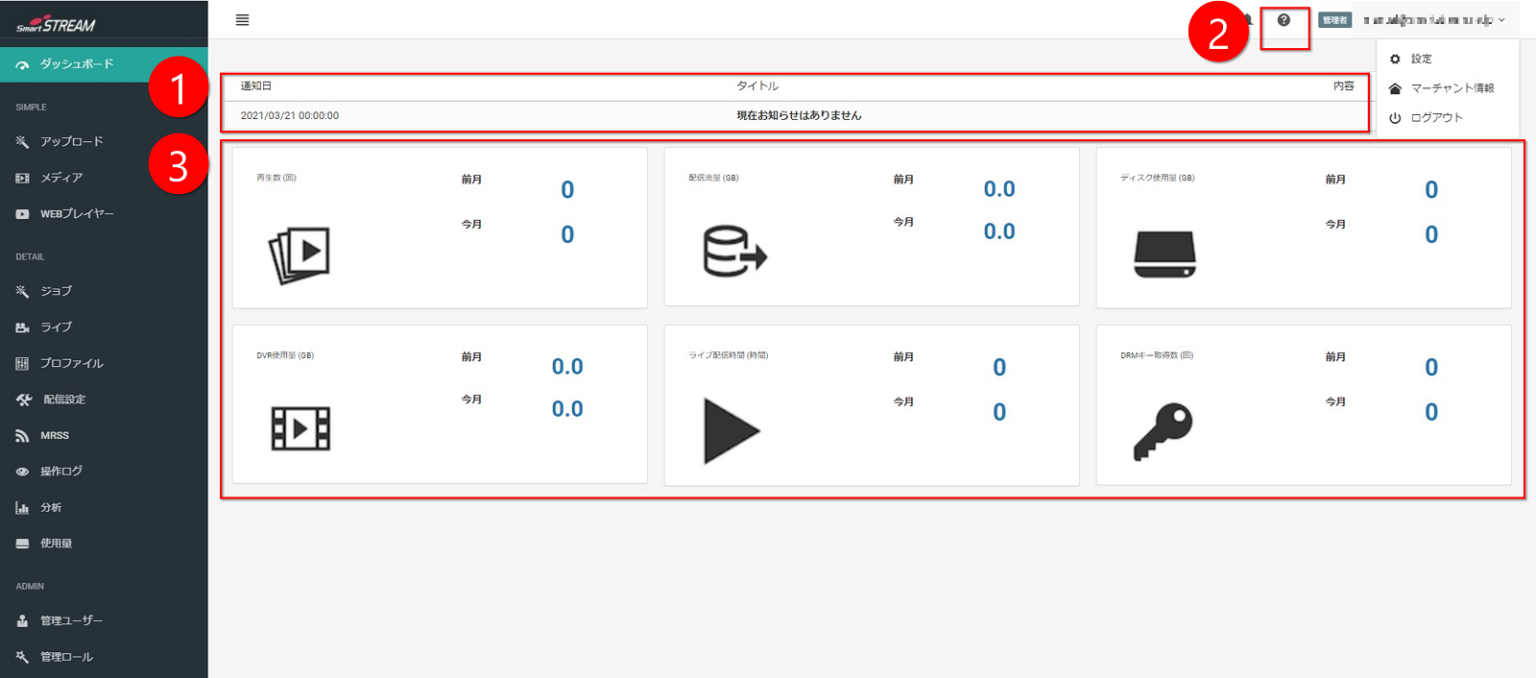Click the help question mark icon
The height and width of the screenshot is (678, 1536).
point(1284,20)
